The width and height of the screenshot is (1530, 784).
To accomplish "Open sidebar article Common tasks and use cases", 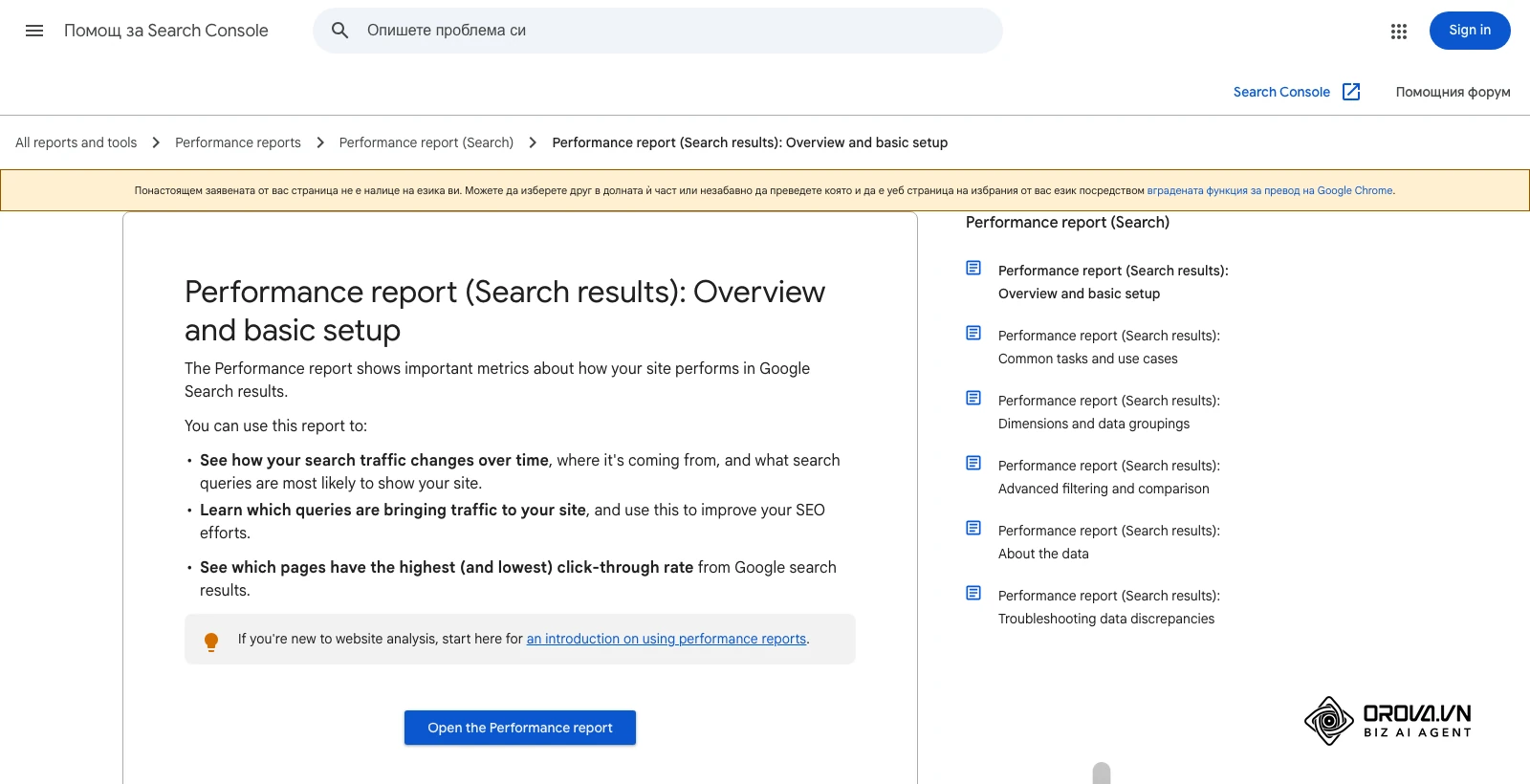I will point(1109,347).
